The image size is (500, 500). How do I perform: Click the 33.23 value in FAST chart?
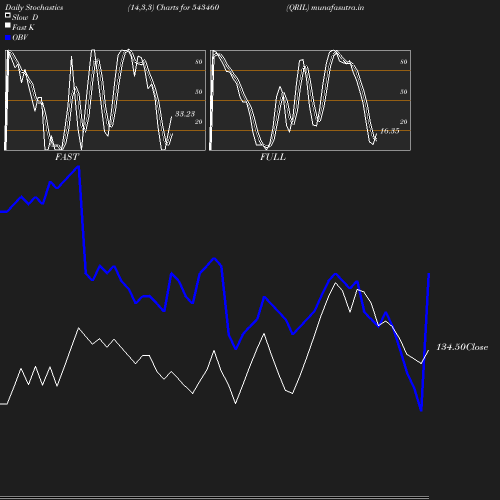coord(185,114)
